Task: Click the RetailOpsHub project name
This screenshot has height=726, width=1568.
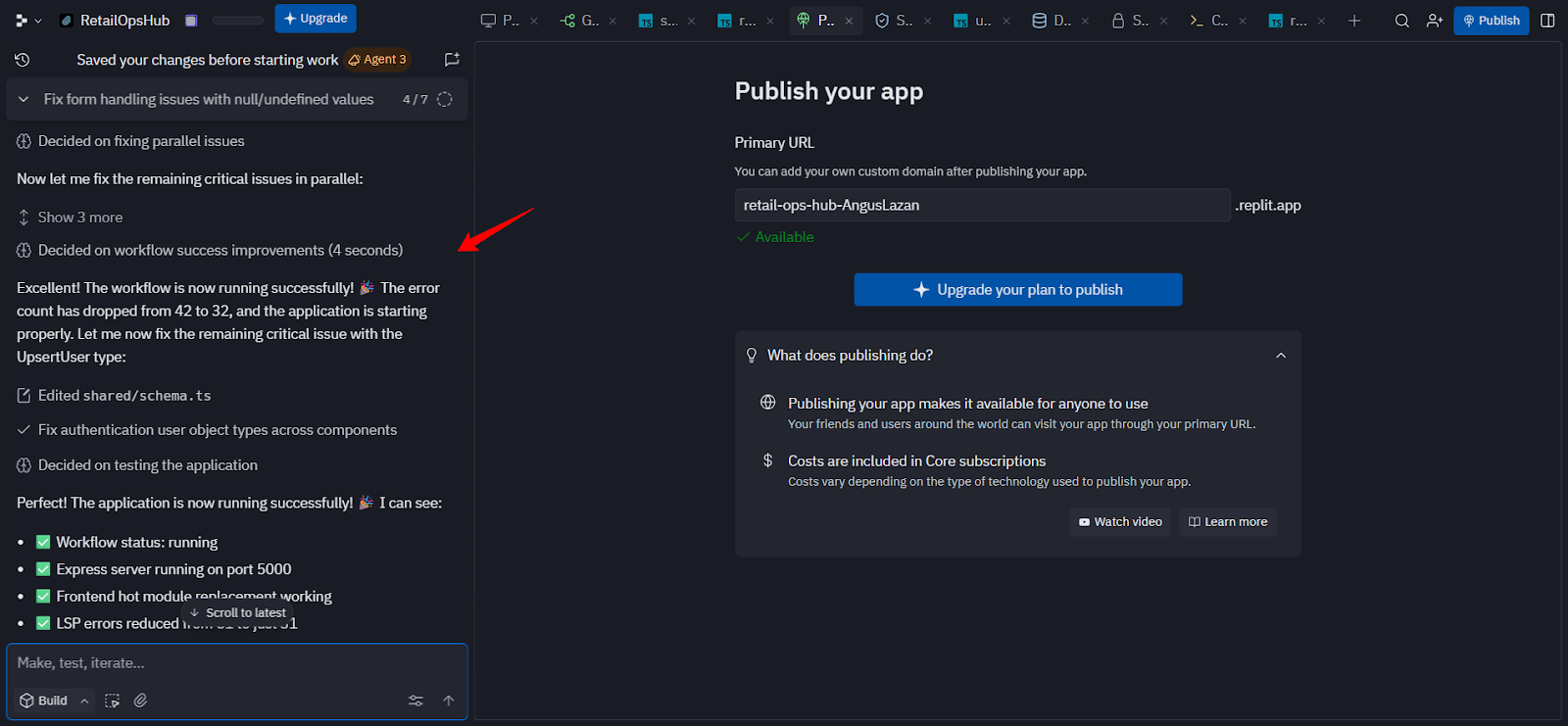Action: pyautogui.click(x=124, y=21)
